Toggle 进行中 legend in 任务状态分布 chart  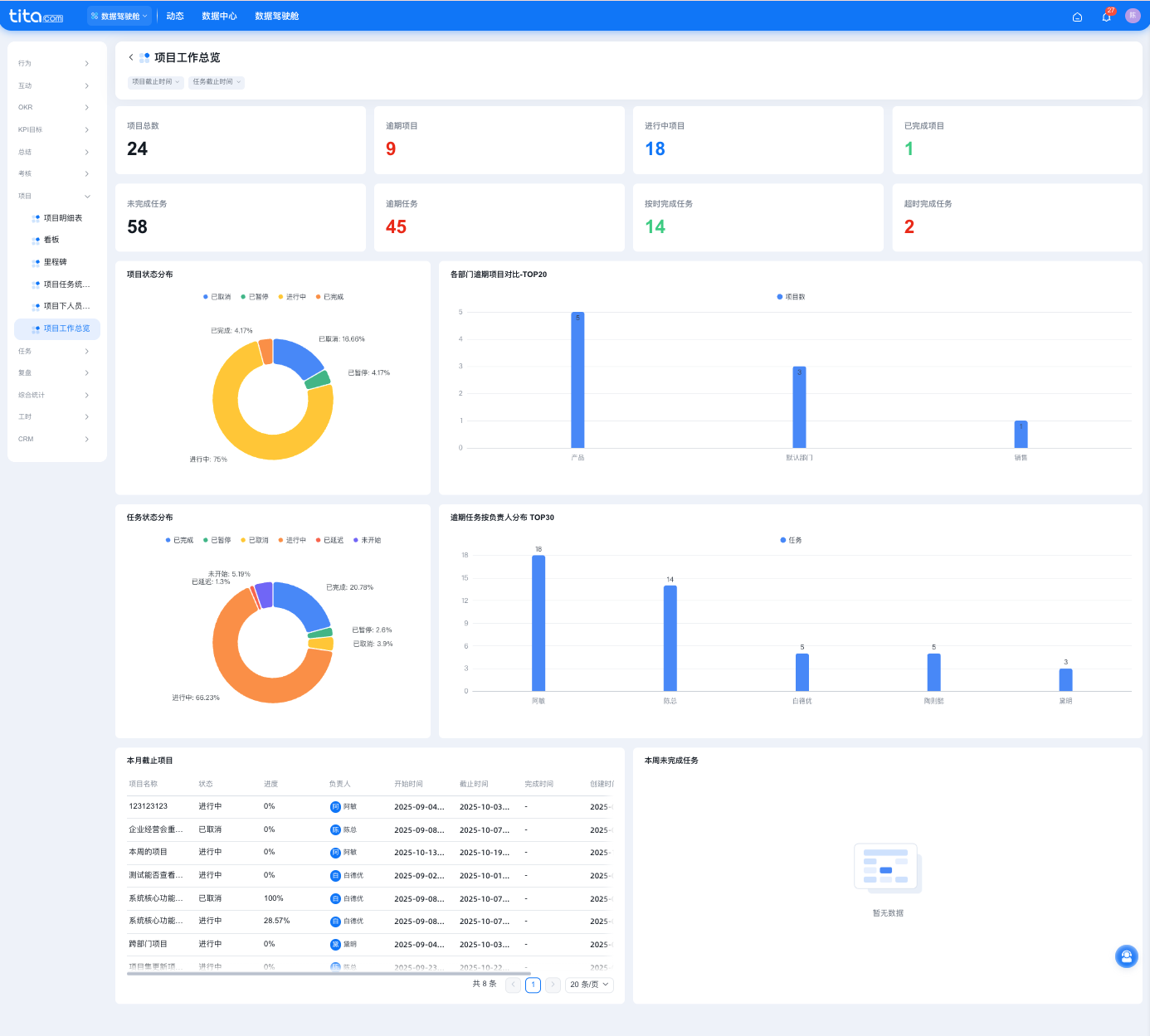coord(292,540)
